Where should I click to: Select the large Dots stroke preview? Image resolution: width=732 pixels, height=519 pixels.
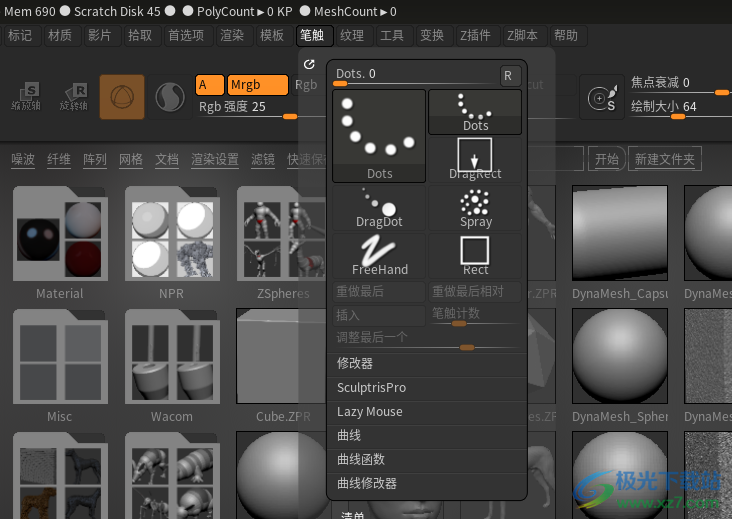point(379,136)
